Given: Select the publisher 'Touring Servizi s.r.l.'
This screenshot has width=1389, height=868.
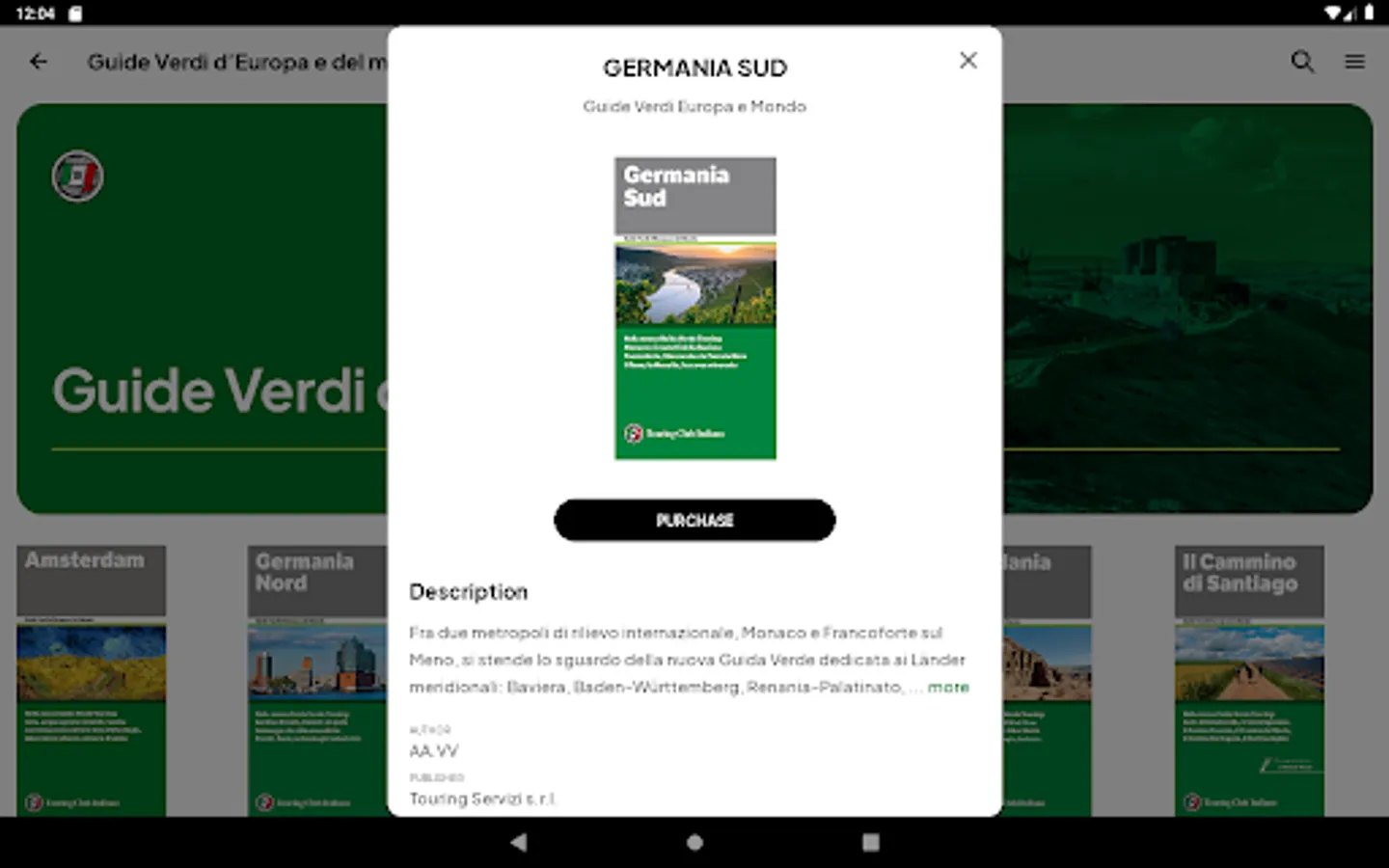Looking at the screenshot, I should (482, 799).
